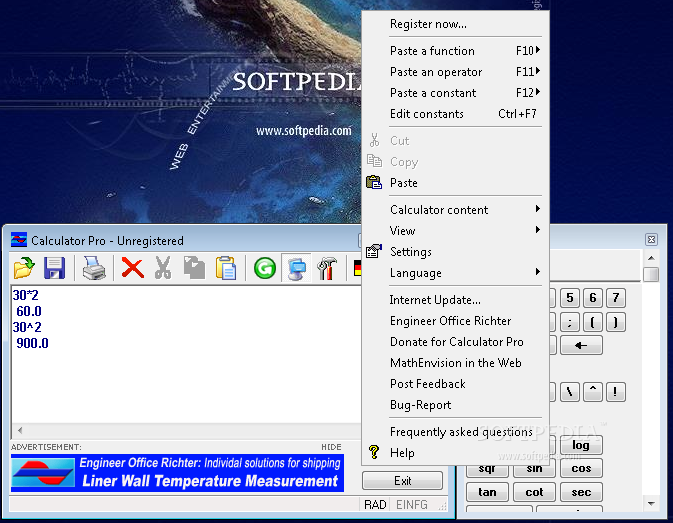The width and height of the screenshot is (673, 523).
Task: Close the keypad panel with X button
Action: coord(651,239)
